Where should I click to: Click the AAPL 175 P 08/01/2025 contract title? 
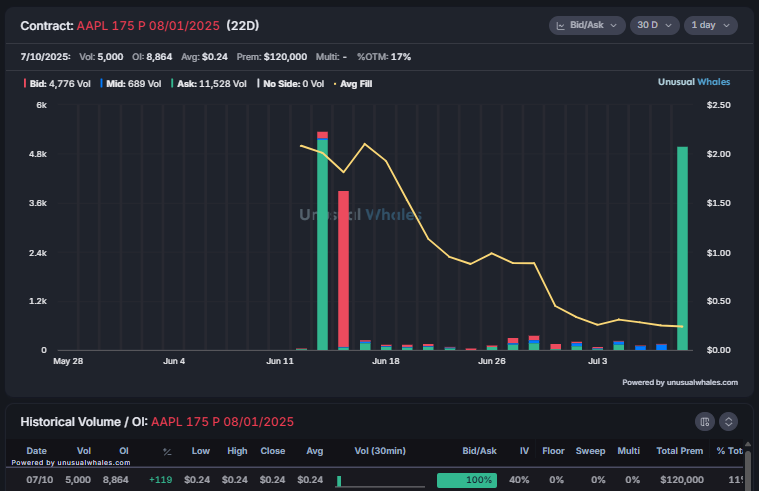148,26
